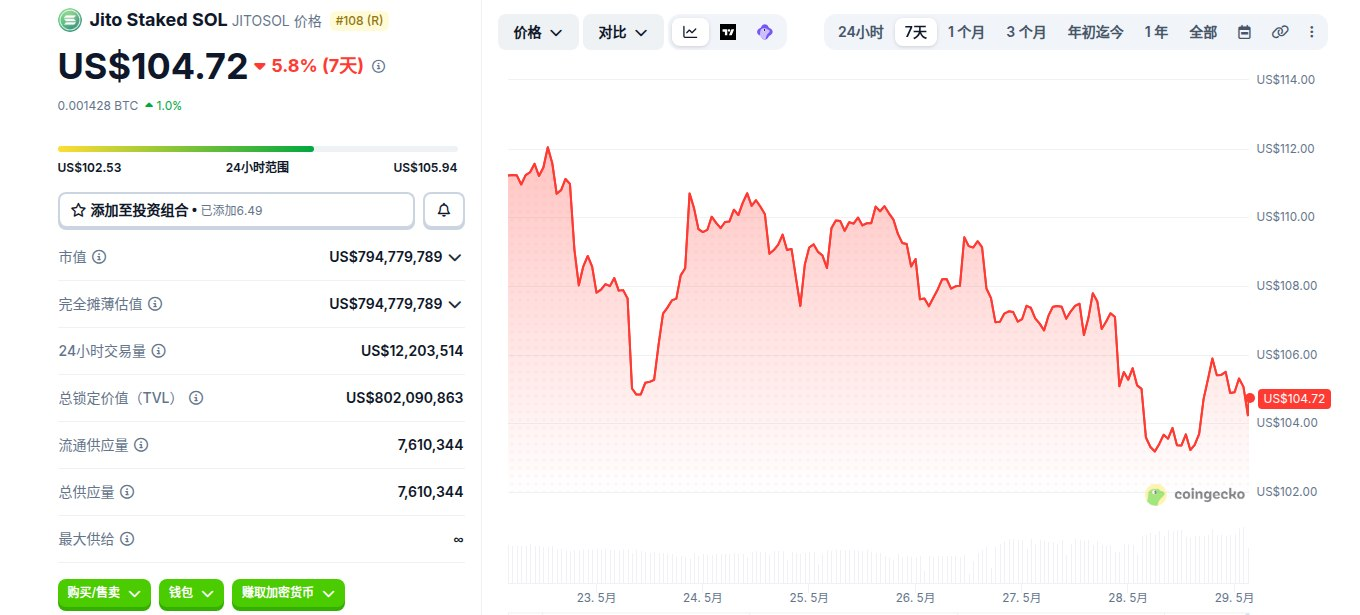Show info tooltip for 完全摊薄估值
Screen dimensions: 1360x615
pyautogui.click(x=155, y=304)
